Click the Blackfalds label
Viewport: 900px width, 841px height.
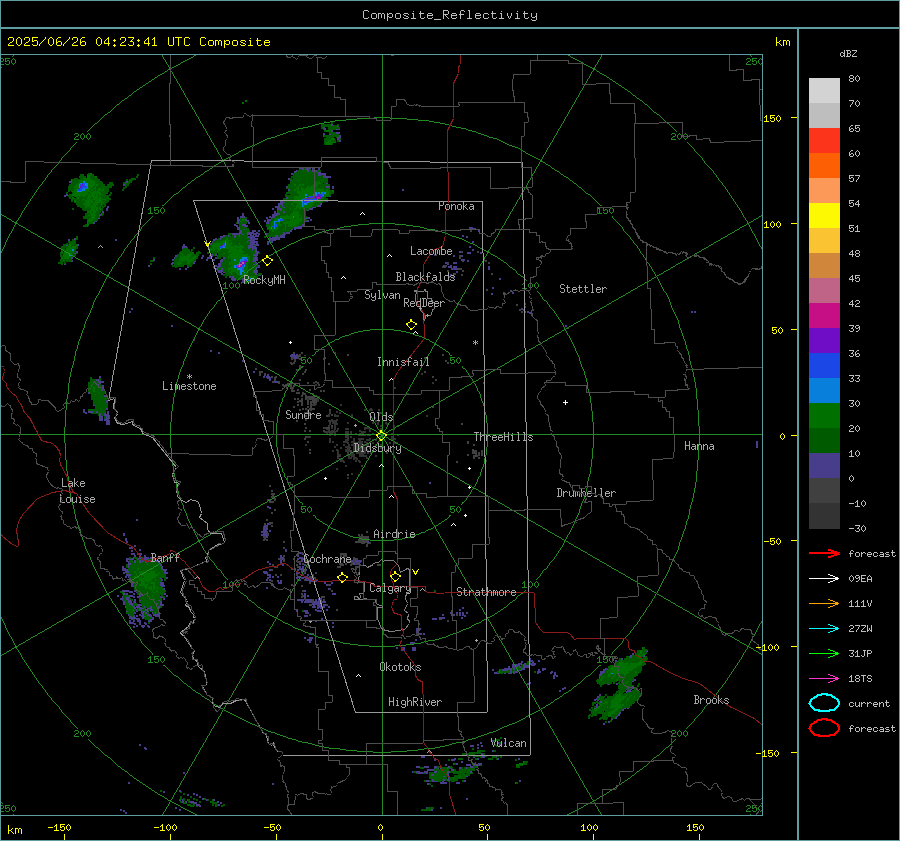(x=425, y=277)
